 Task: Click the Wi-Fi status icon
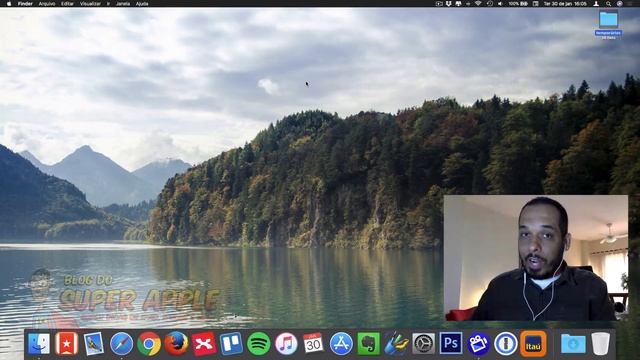[x=478, y=4]
